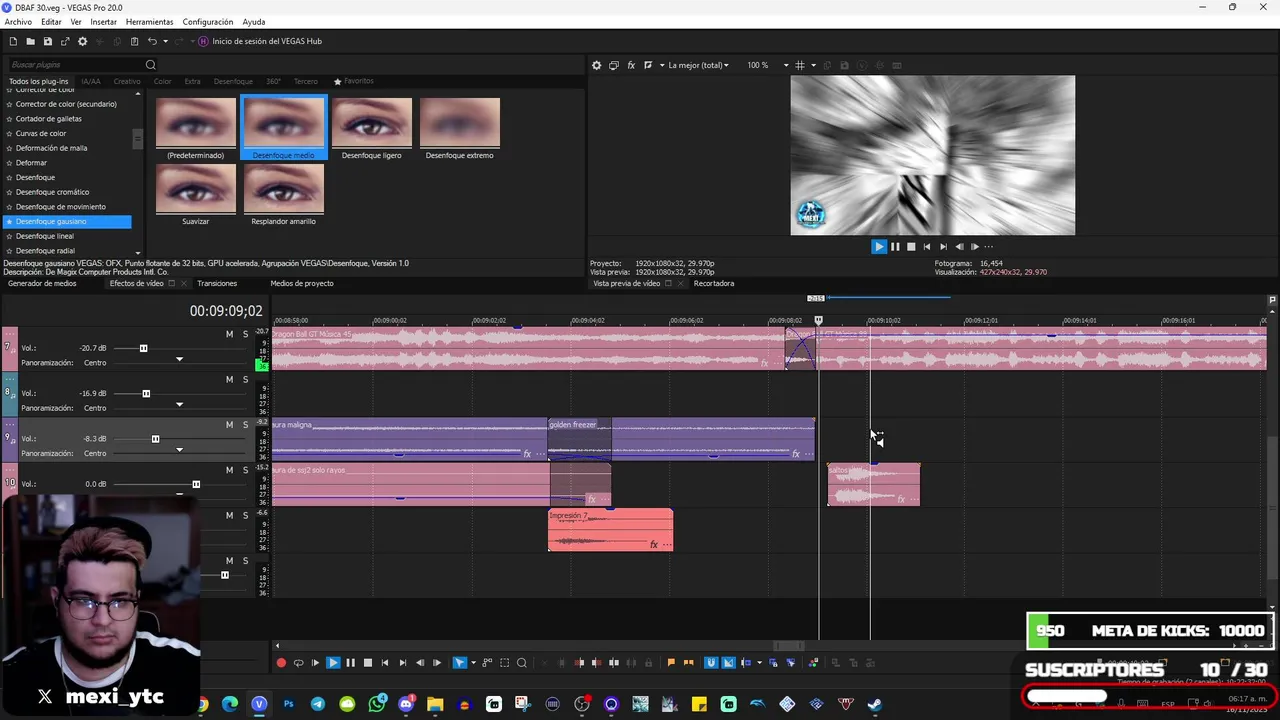
Task: Select the Impresión 7 audio clip on the timeline
Action: pos(611,529)
